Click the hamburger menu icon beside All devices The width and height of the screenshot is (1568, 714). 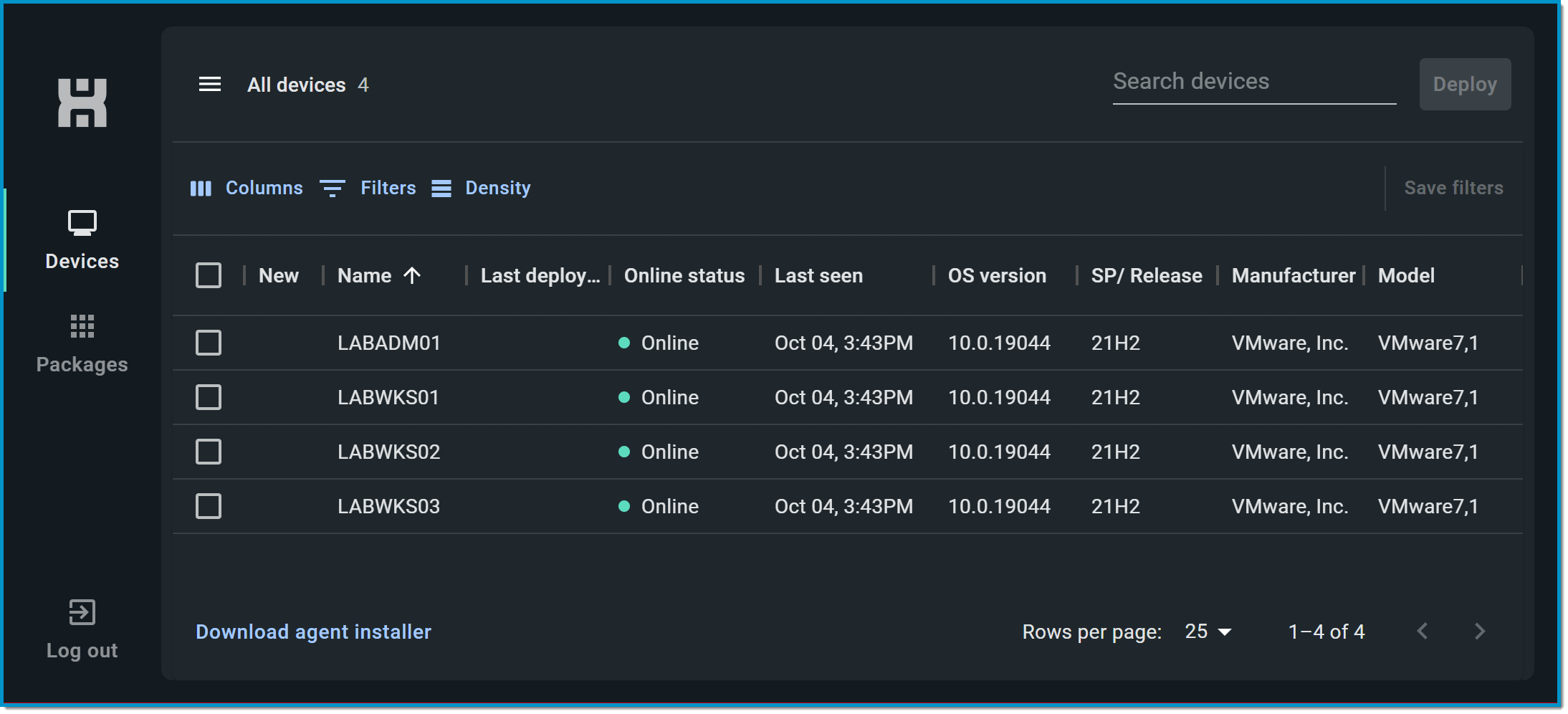(x=209, y=85)
